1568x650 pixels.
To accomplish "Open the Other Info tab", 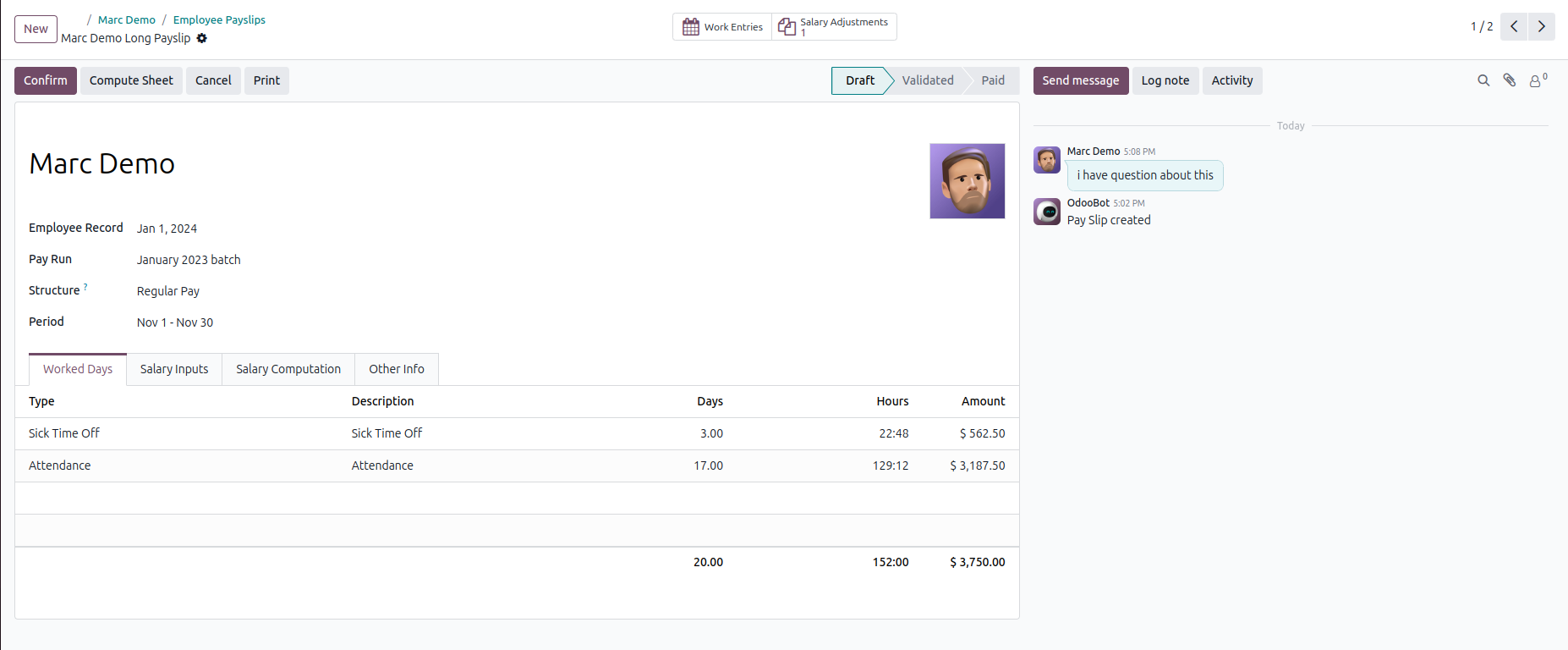I will click(397, 369).
